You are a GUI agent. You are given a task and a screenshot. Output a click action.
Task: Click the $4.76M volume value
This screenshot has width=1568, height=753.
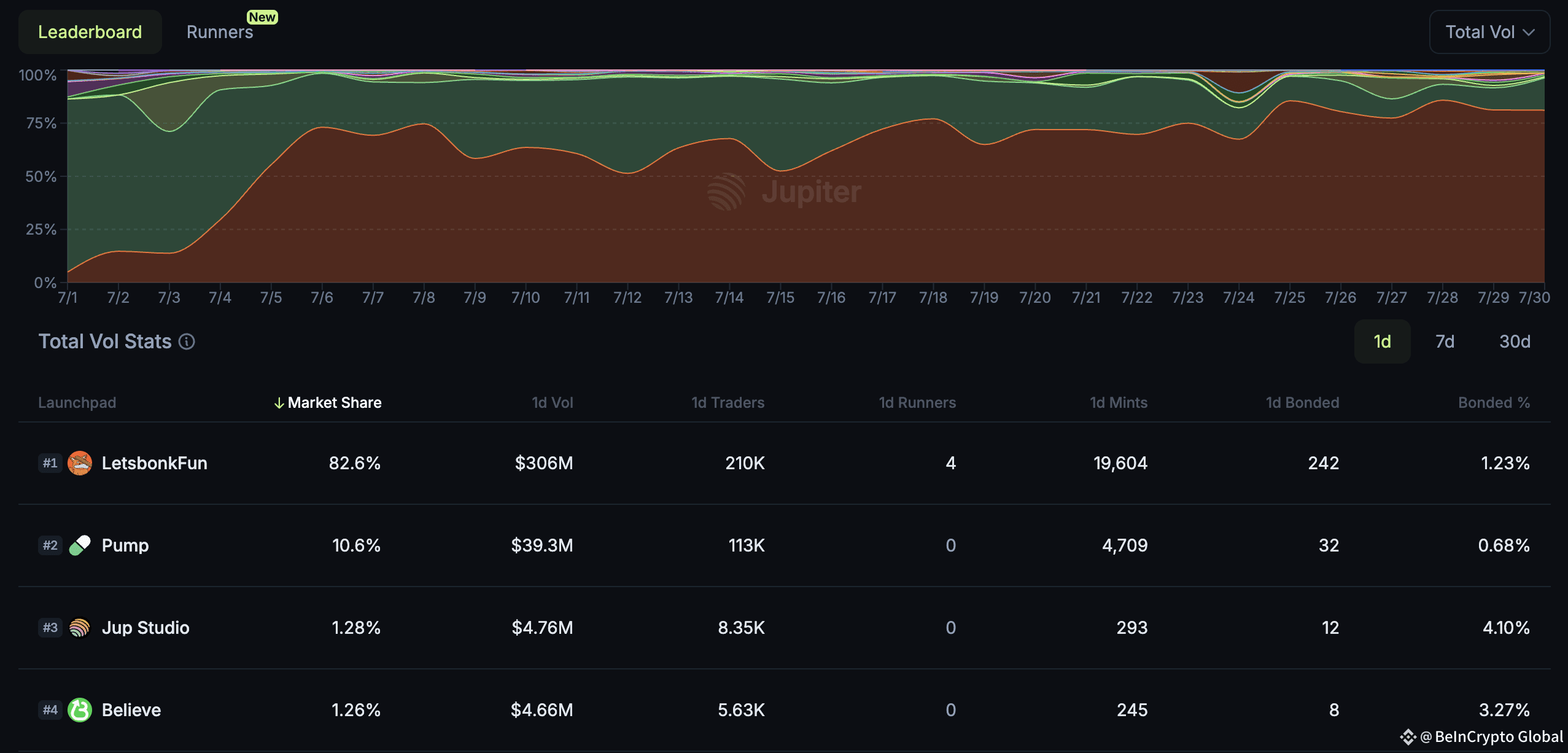click(x=543, y=628)
